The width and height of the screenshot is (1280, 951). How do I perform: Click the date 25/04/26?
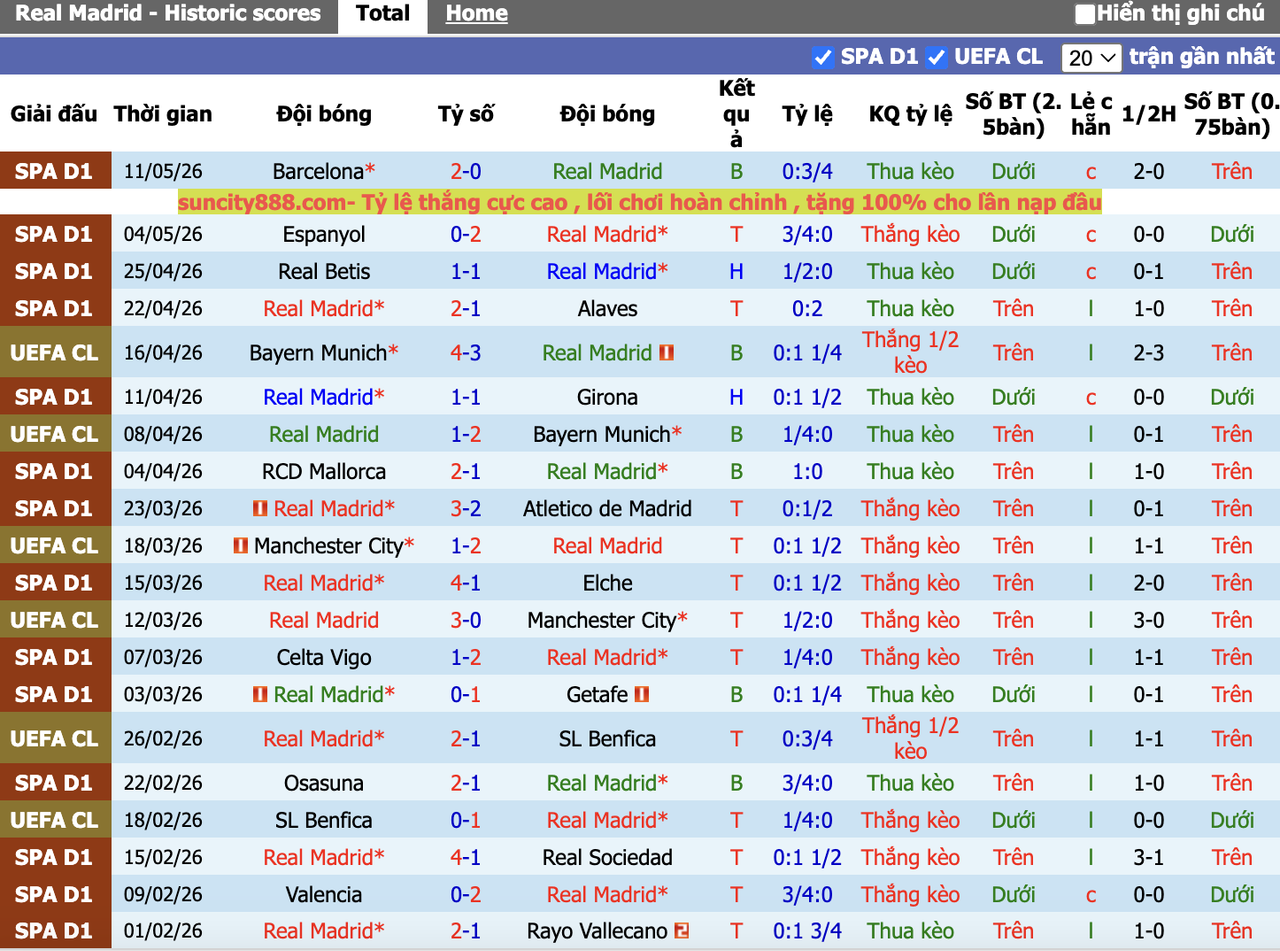coord(163,272)
